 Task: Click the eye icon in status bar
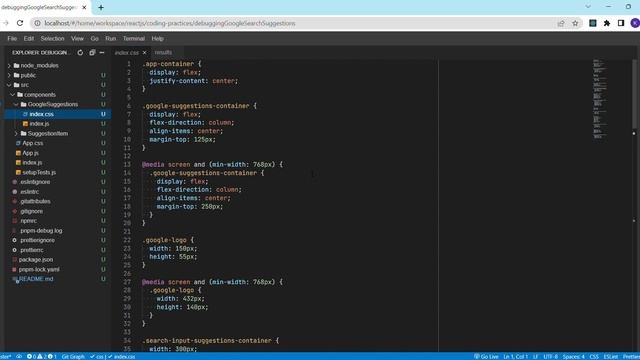19,356
